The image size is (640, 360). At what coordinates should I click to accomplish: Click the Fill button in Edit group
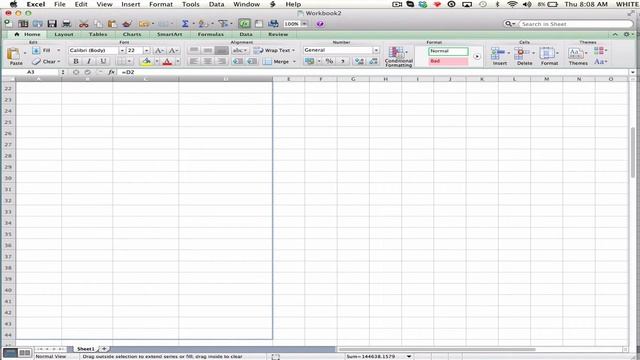pyautogui.click(x=41, y=50)
